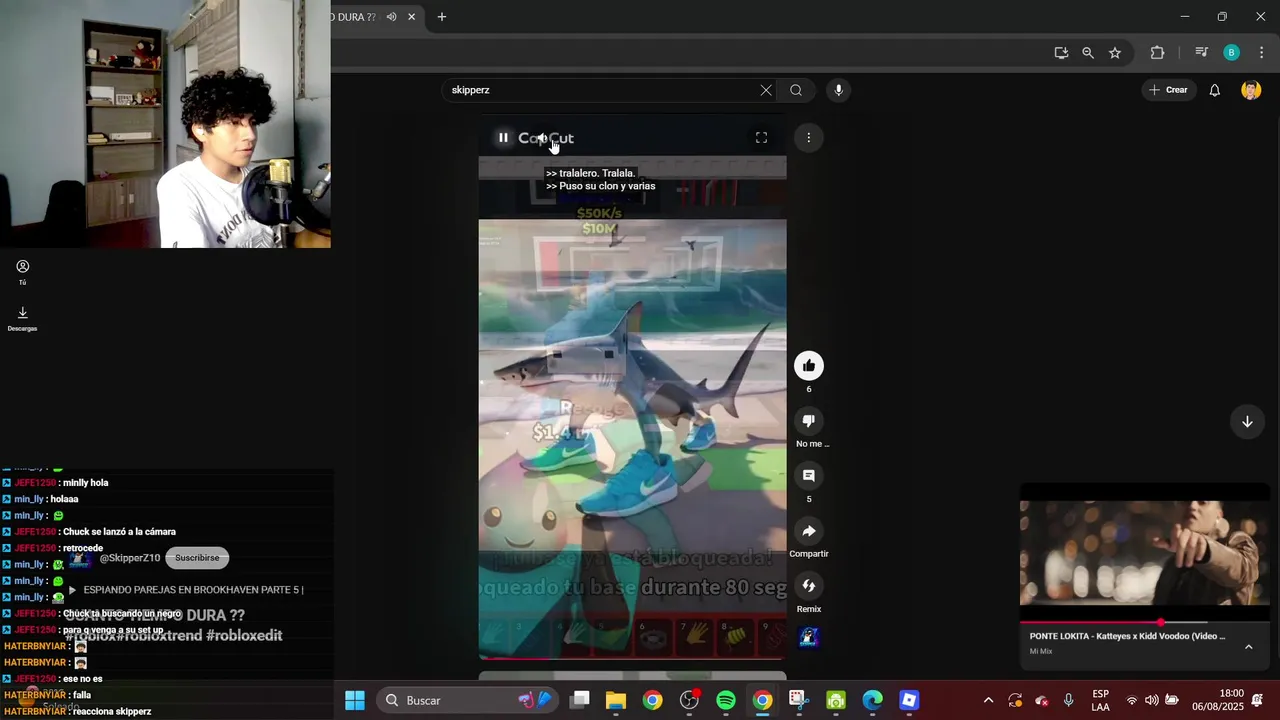Open ESP LAA language switcher

pyautogui.click(x=1100, y=700)
